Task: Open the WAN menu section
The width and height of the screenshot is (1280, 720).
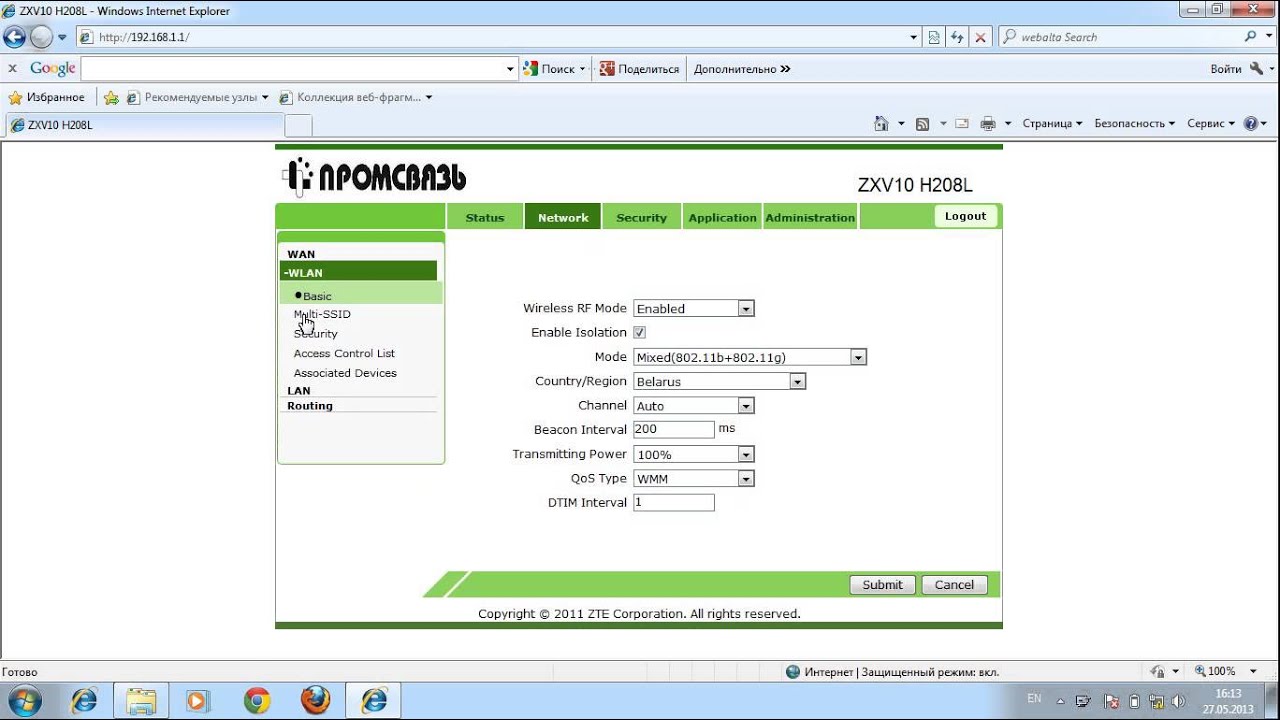Action: pos(301,254)
